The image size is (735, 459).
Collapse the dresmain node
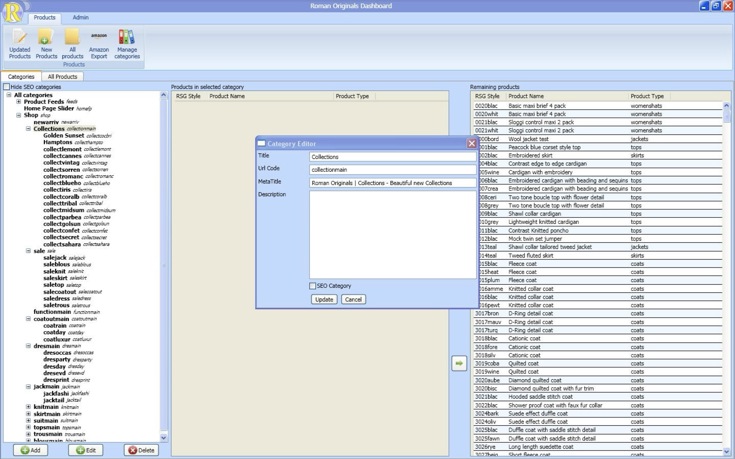point(28,346)
